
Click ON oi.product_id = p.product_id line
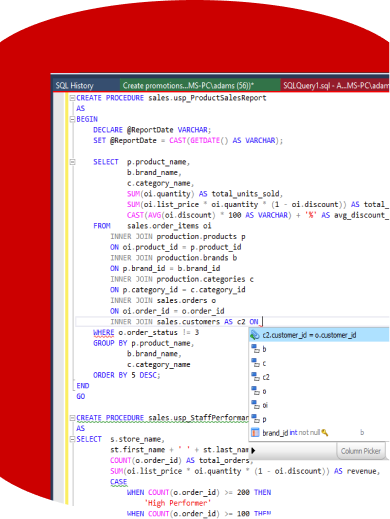pyautogui.click(x=176, y=247)
